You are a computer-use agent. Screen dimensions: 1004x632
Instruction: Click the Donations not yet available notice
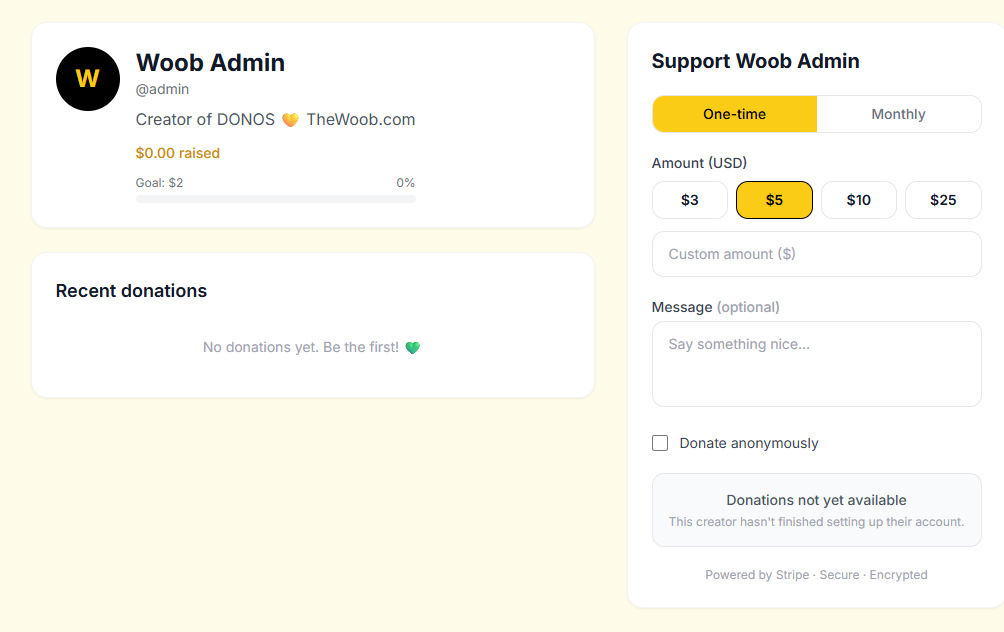(x=816, y=510)
